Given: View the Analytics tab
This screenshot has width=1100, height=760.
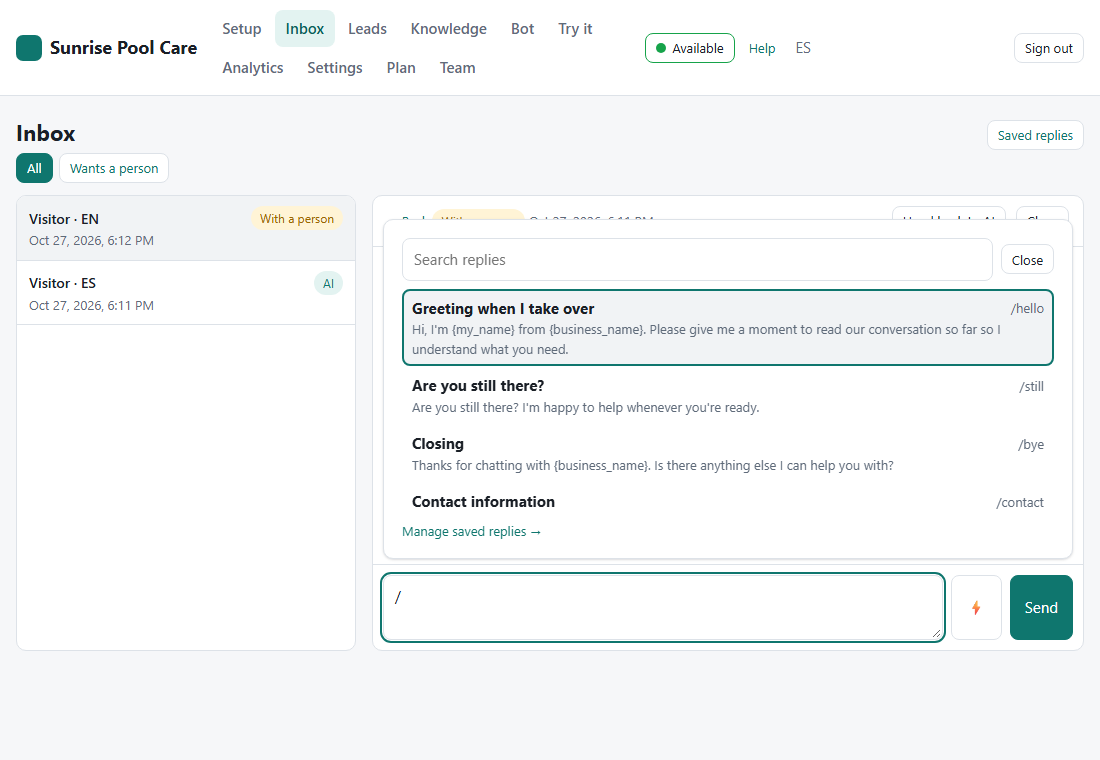Looking at the screenshot, I should click(253, 68).
